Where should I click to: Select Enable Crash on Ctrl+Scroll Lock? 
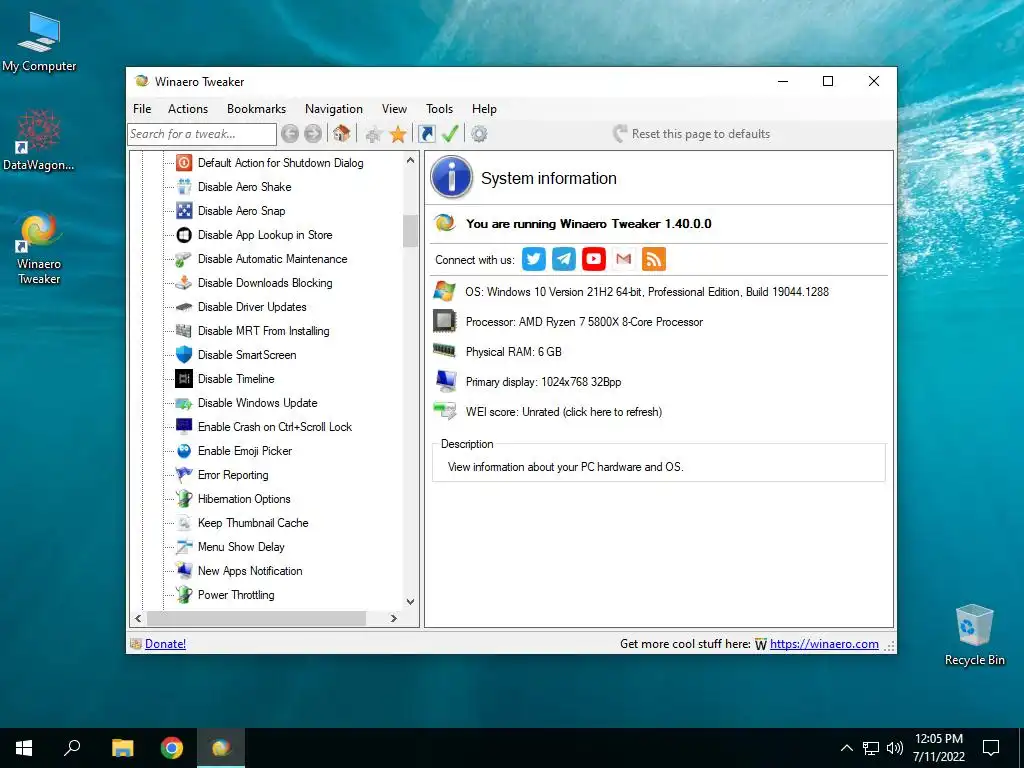coord(275,427)
